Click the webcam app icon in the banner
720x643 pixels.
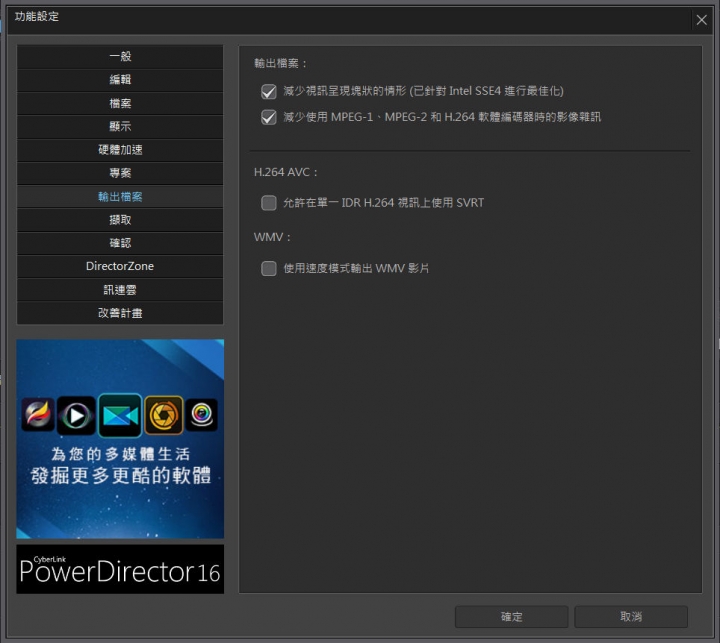(201, 414)
